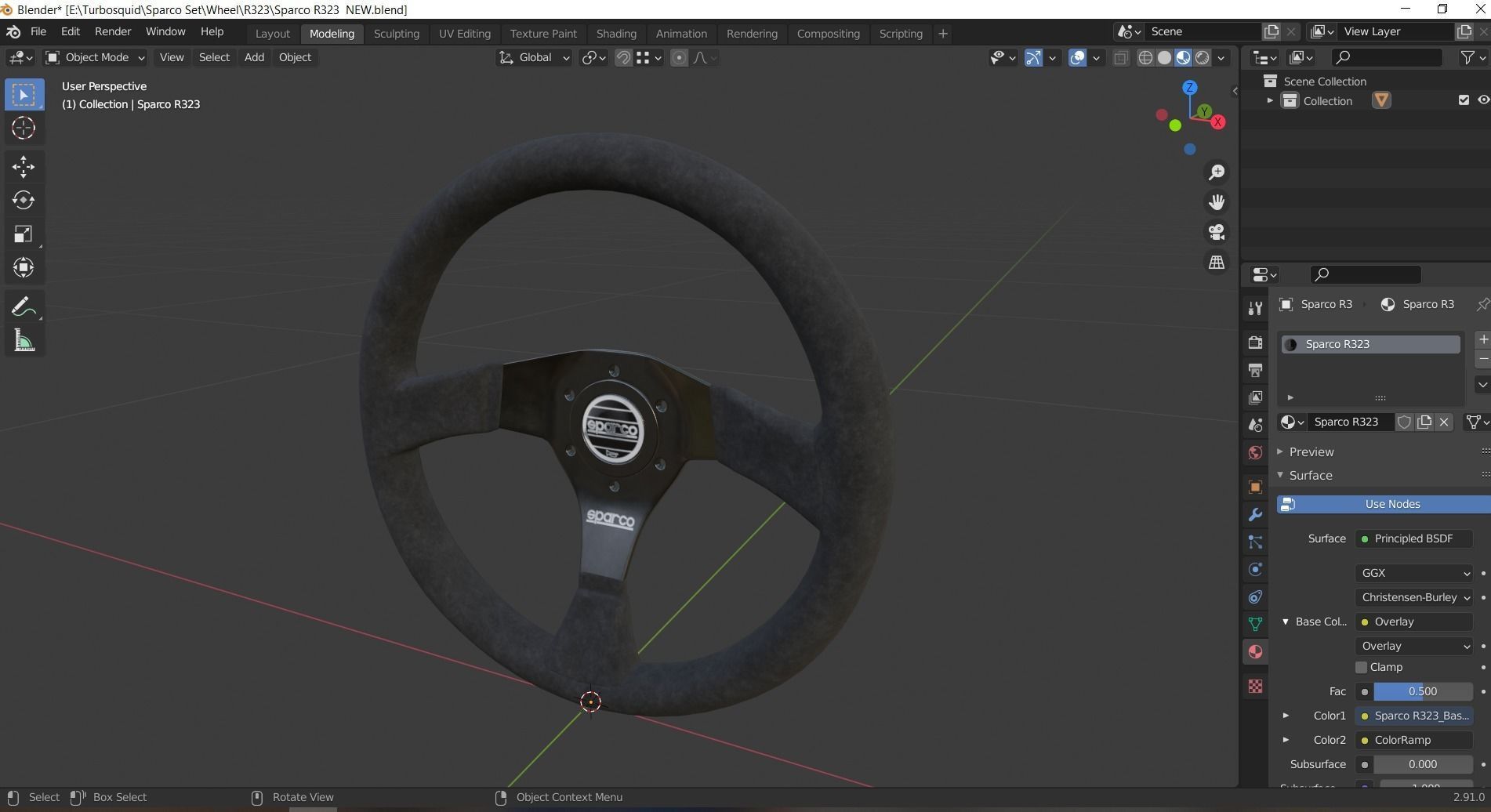
Task: Expand the Preview panel
Action: click(1280, 451)
